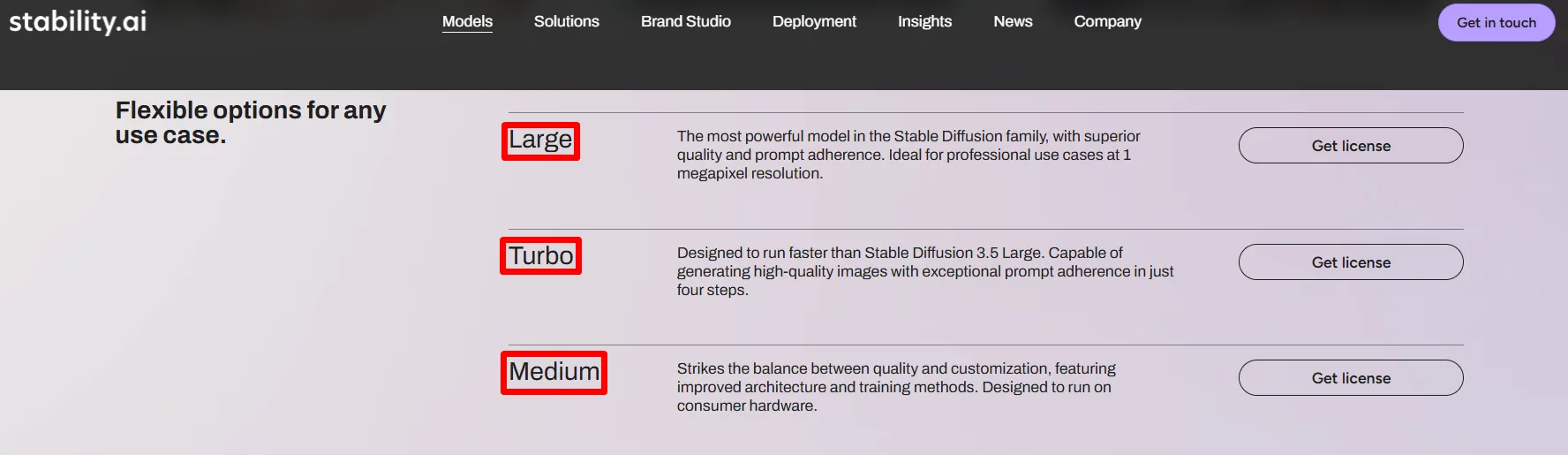This screenshot has height=455, width=1568.
Task: Get license for the Medium model
Action: [1351, 378]
